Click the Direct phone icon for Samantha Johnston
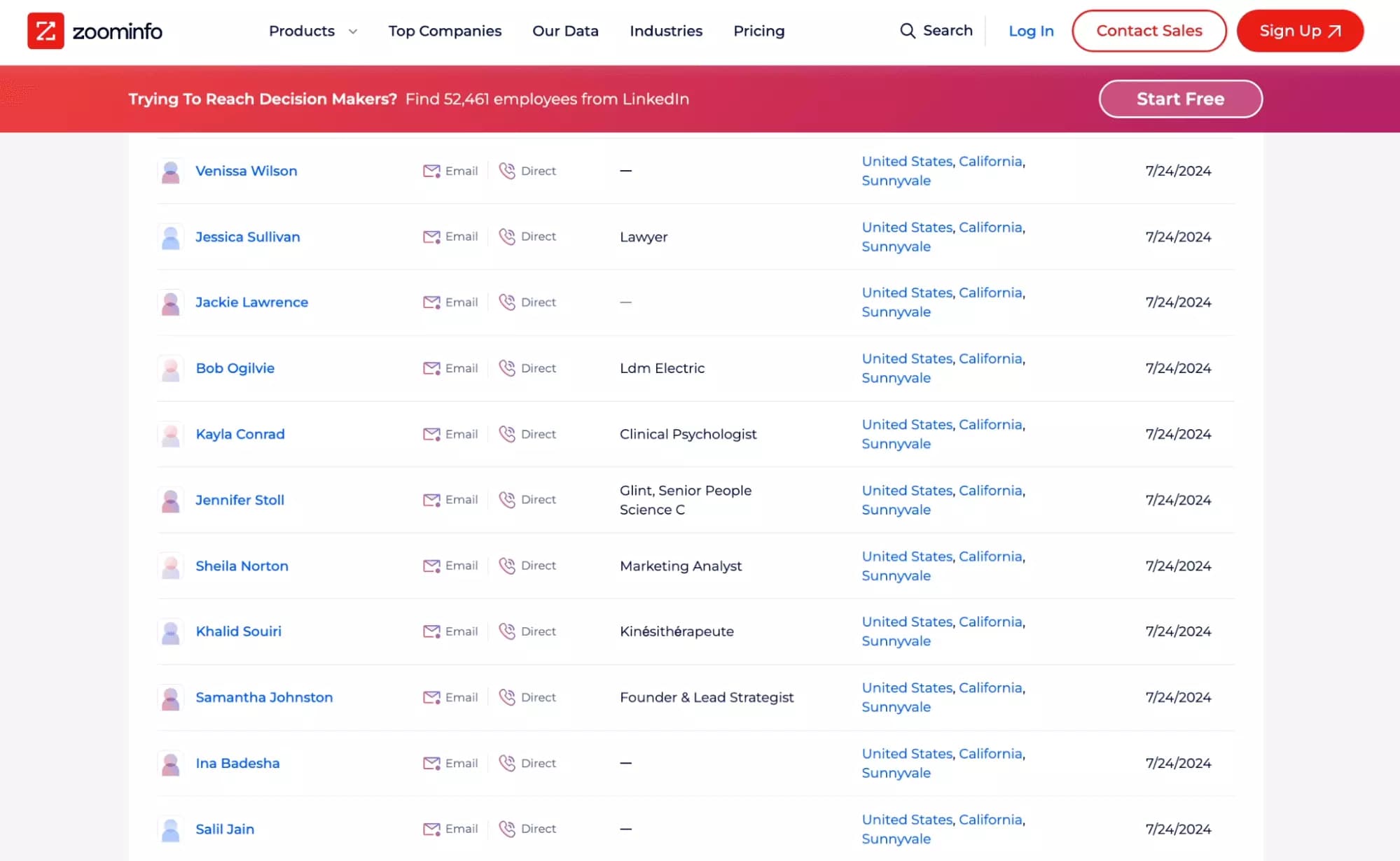1400x861 pixels. (507, 697)
